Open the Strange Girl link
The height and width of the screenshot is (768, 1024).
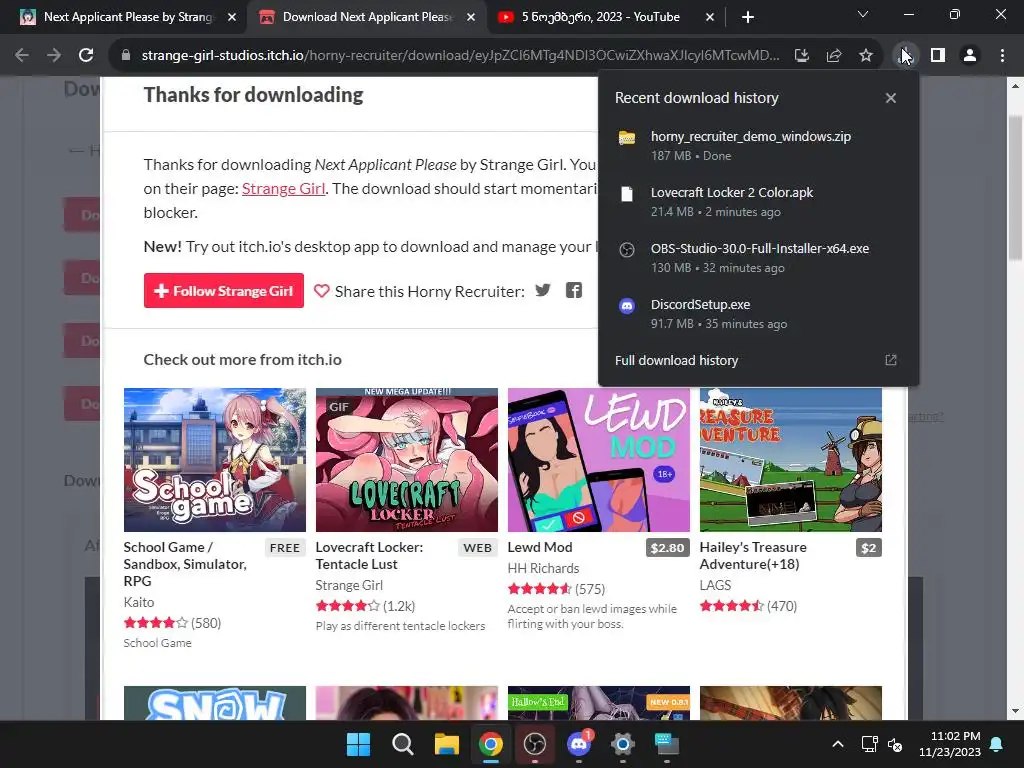[x=283, y=189]
